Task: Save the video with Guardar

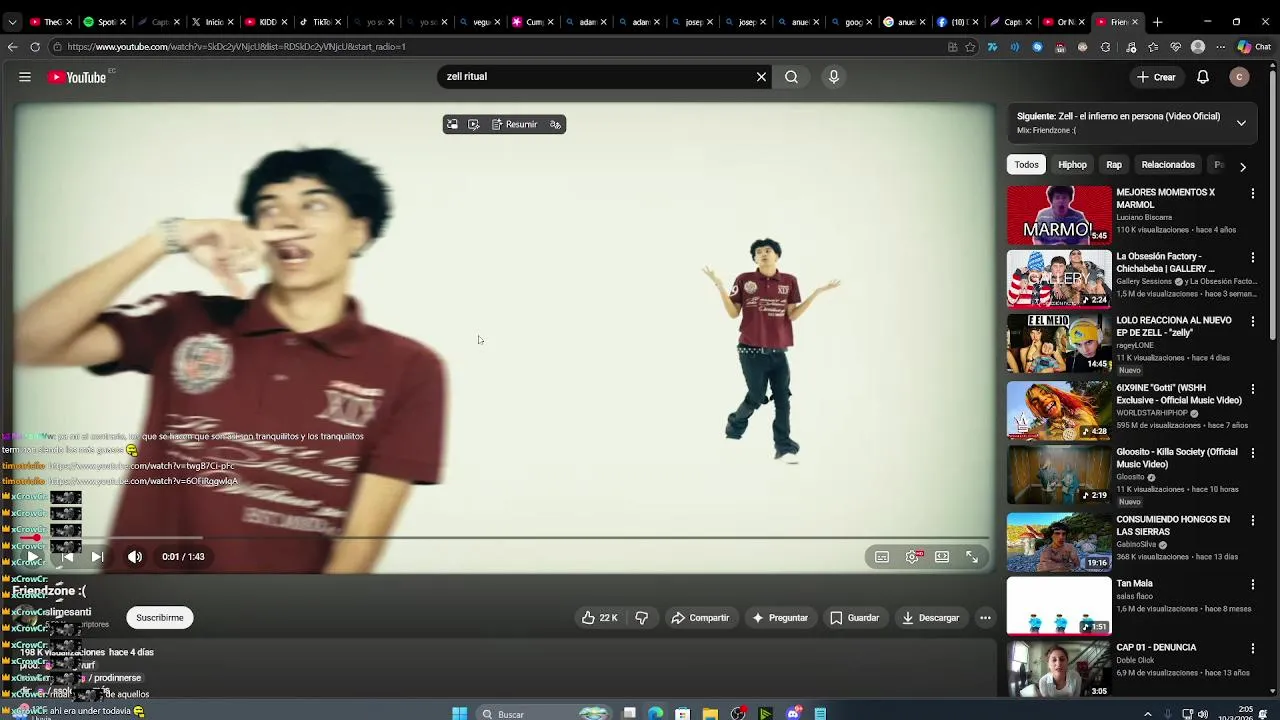Action: pos(855,618)
